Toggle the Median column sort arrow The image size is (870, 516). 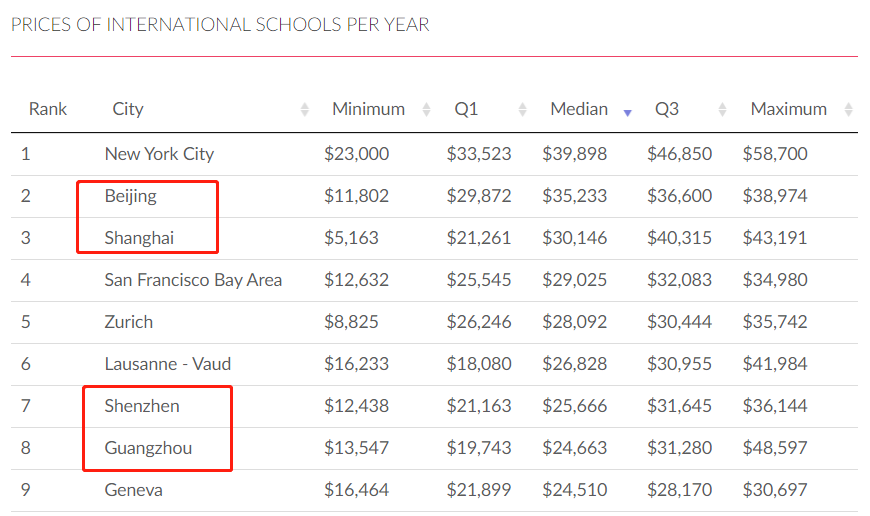click(x=628, y=113)
